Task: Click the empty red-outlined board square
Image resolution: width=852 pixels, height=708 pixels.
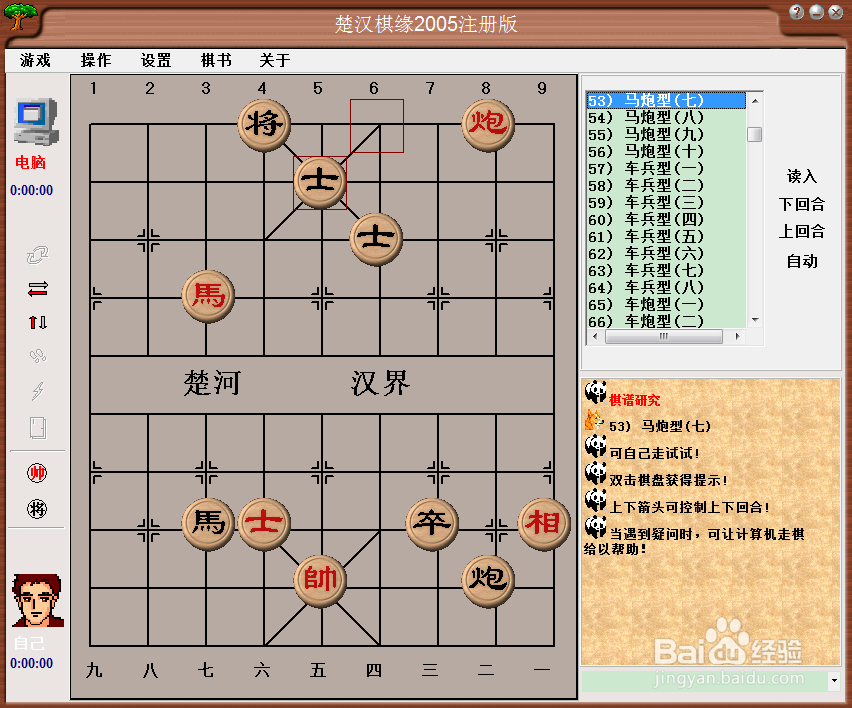Action: tap(377, 126)
